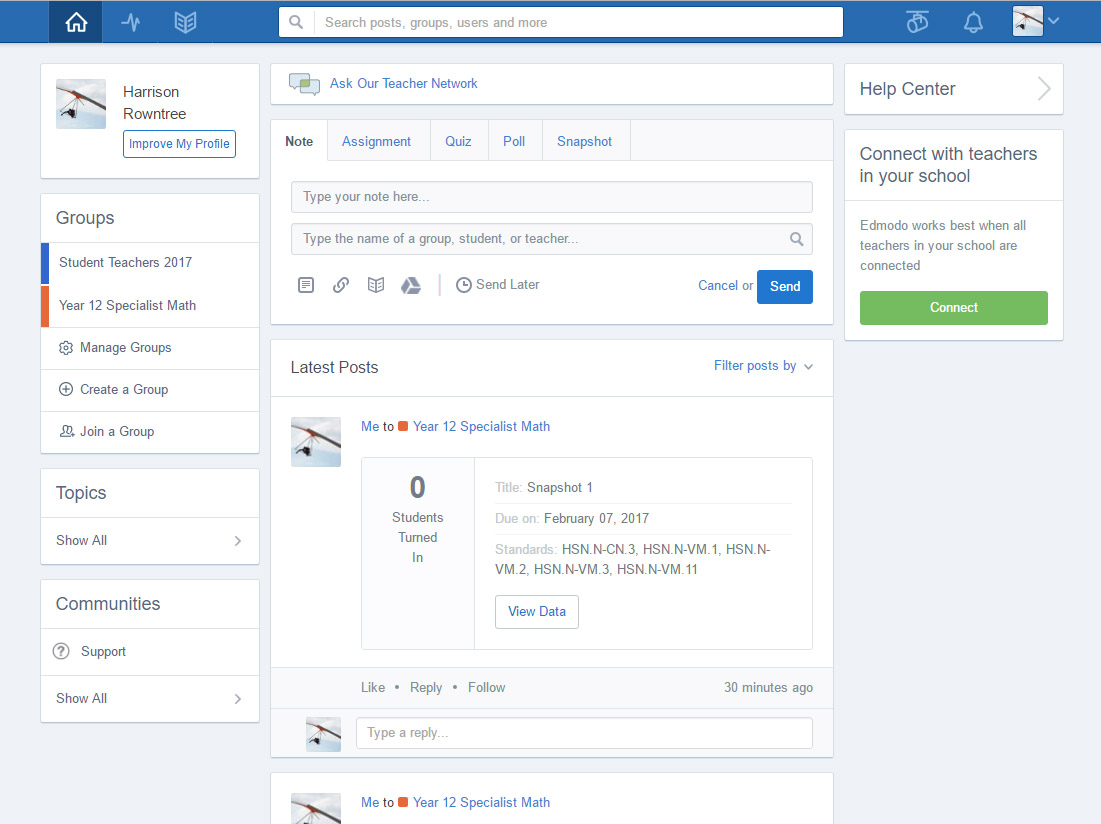Open the Home icon in top bar

[76, 22]
